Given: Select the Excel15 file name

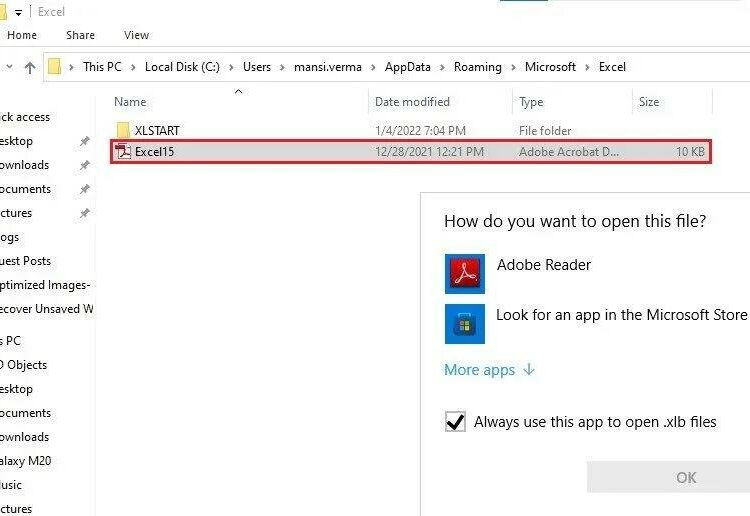Looking at the screenshot, I should (x=154, y=152).
